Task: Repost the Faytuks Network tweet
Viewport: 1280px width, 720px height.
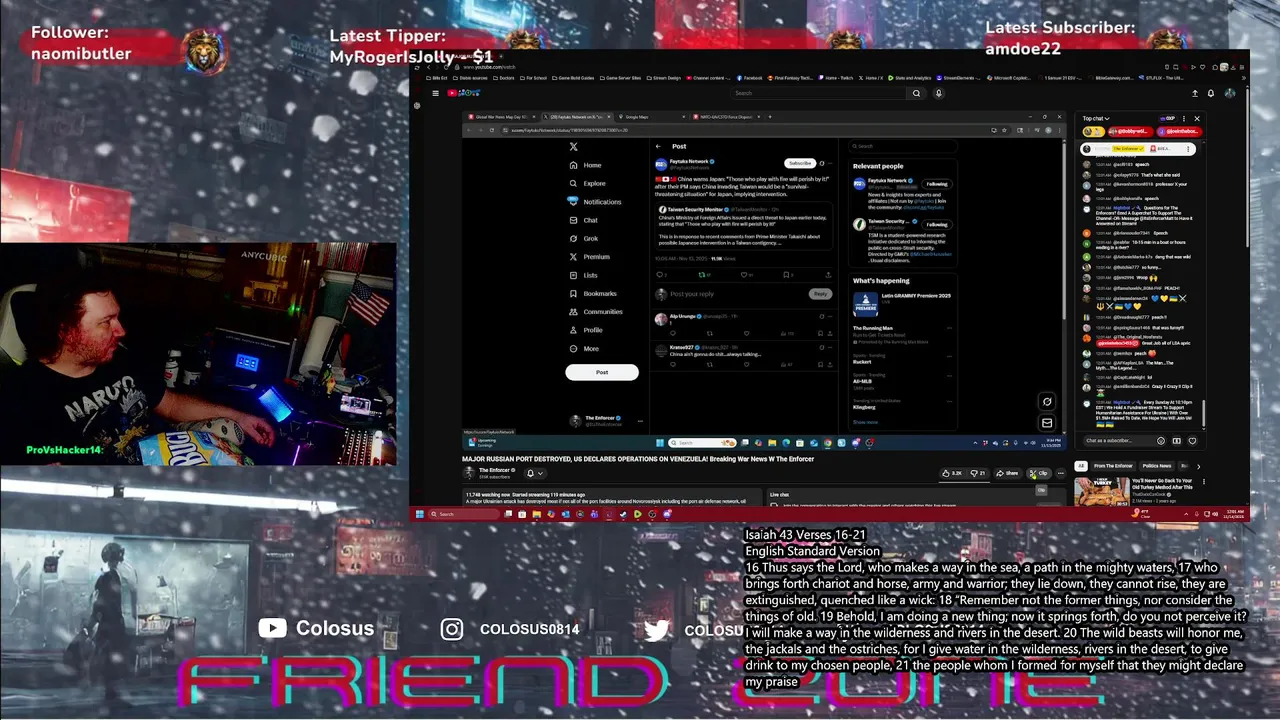Action: (703, 274)
